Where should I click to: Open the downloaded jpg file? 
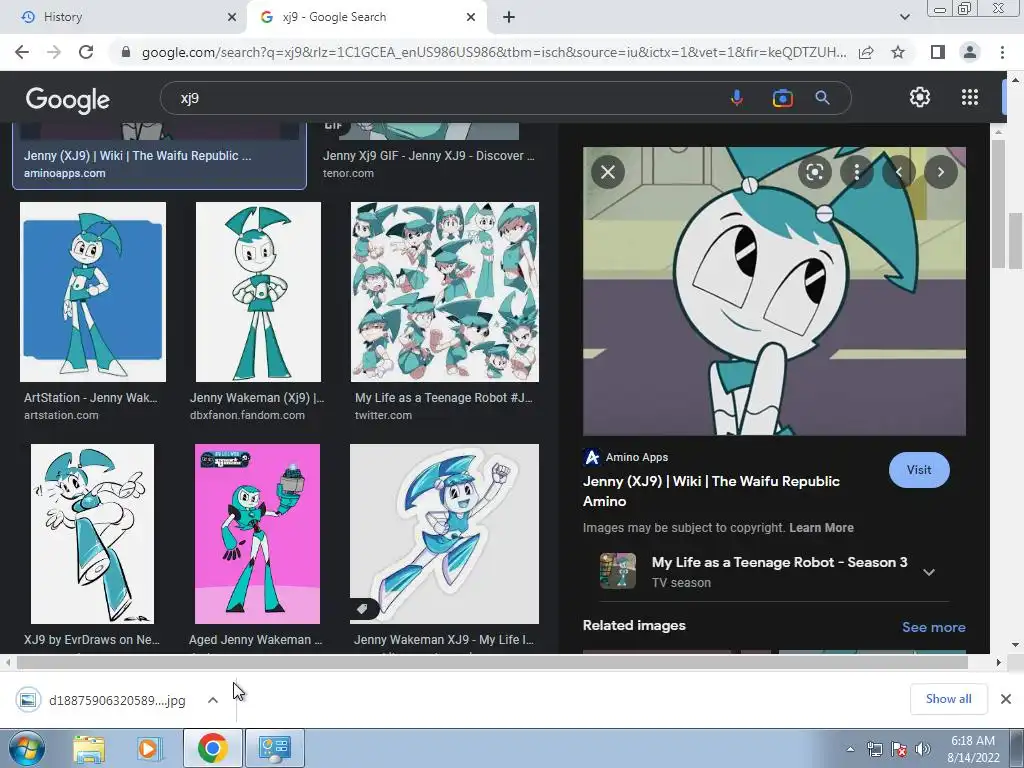click(104, 700)
